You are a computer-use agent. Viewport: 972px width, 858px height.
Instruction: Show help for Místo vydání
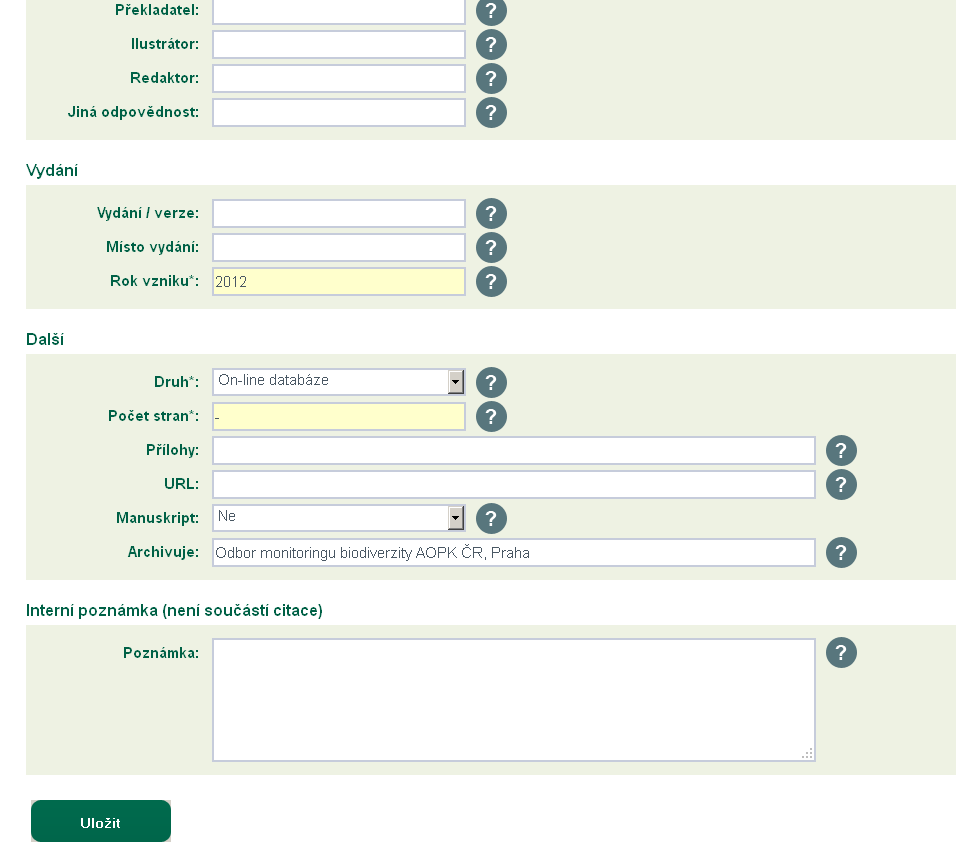point(491,248)
